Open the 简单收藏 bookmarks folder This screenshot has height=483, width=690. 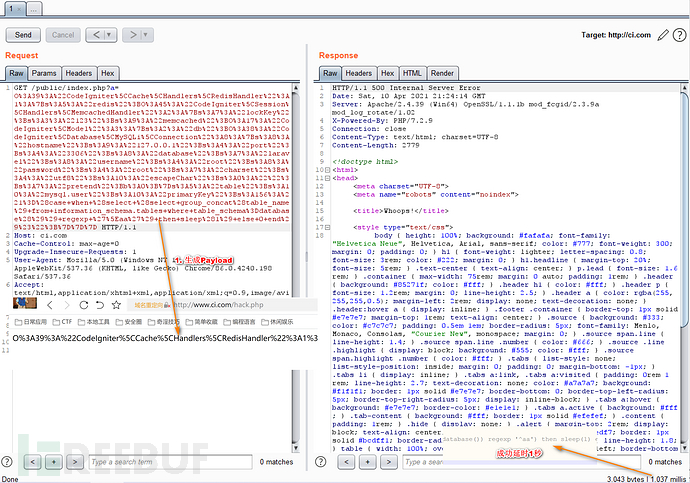[202, 322]
